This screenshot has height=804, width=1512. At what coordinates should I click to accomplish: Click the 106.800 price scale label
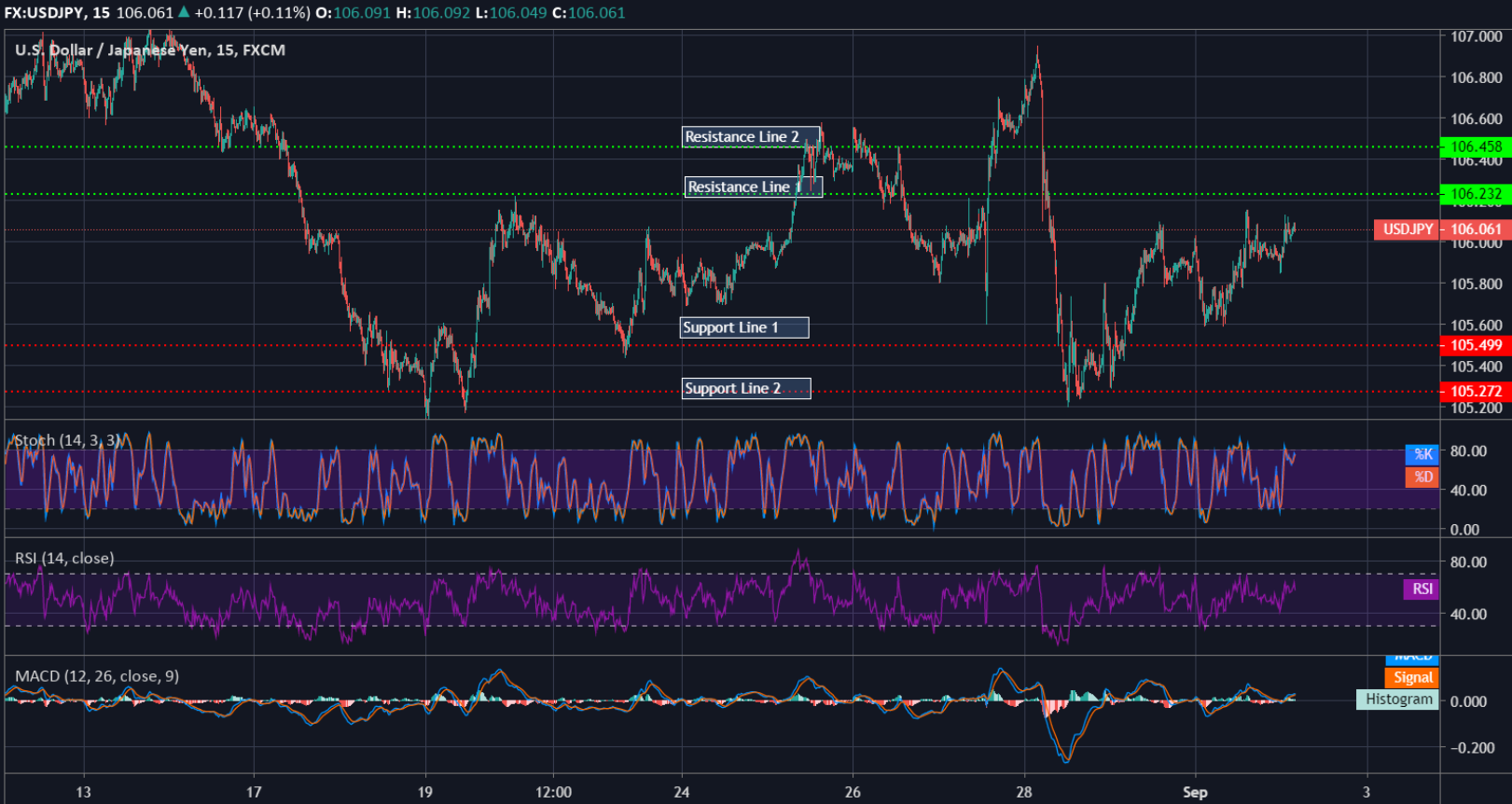[x=1476, y=77]
